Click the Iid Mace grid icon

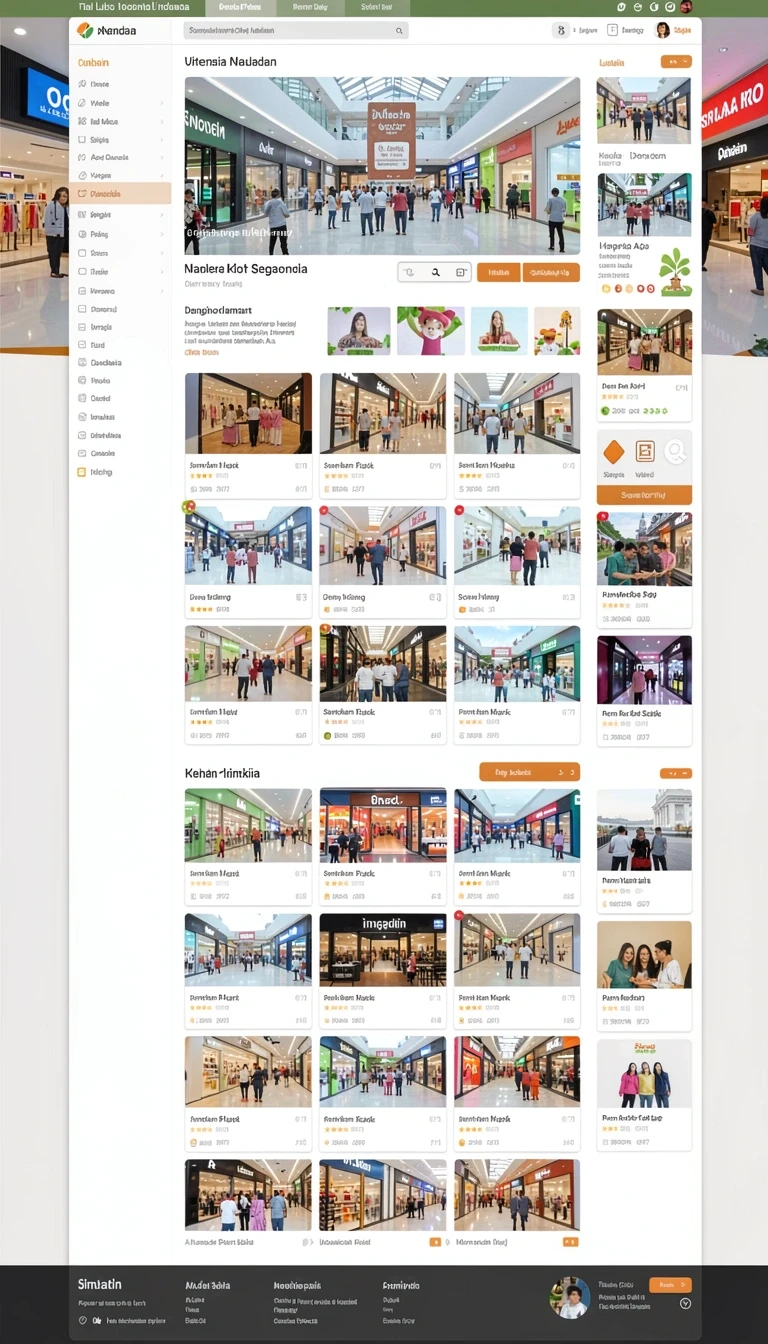coord(82,122)
